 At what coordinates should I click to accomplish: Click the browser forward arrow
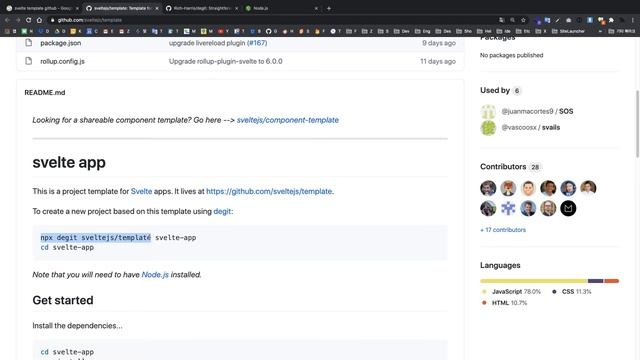(x=18, y=20)
